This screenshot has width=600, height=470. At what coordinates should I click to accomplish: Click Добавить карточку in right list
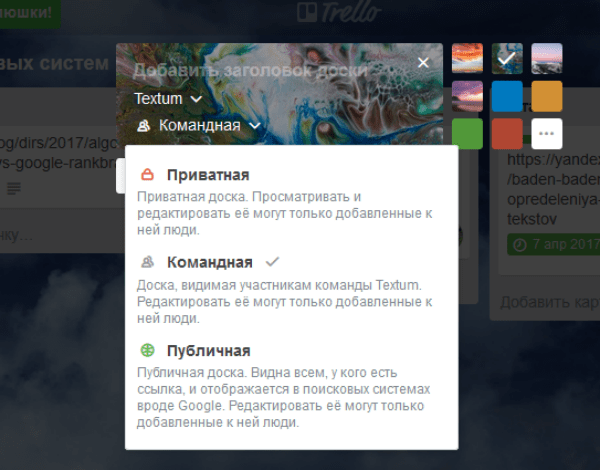550,302
